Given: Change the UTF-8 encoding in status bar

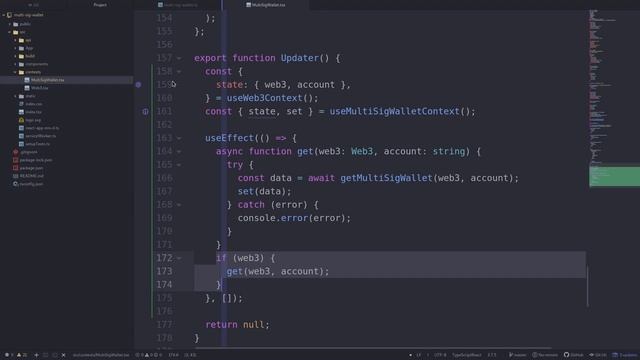Looking at the screenshot, I should tap(440, 355).
